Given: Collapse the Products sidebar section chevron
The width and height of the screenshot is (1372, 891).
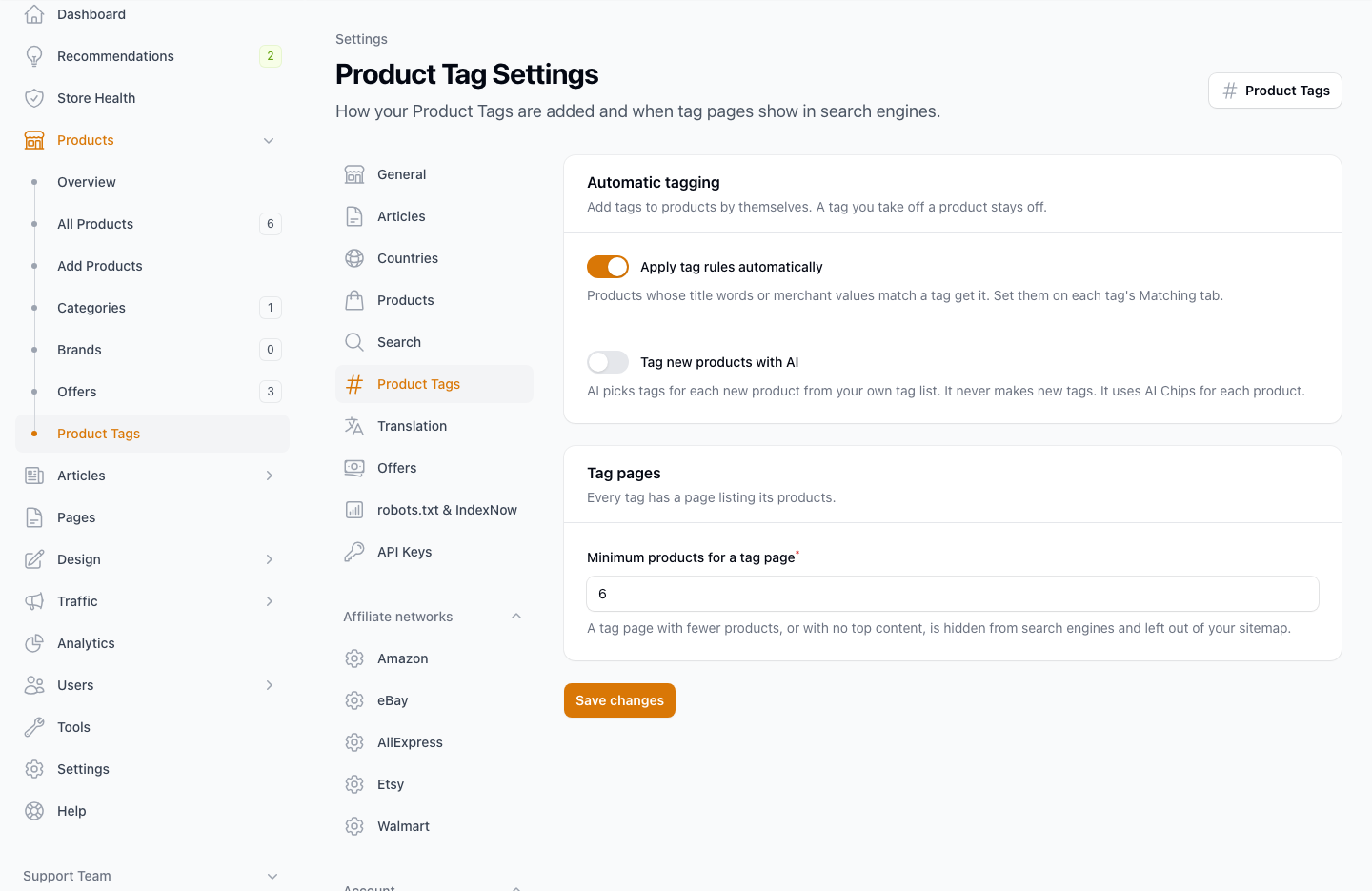Looking at the screenshot, I should [x=269, y=140].
